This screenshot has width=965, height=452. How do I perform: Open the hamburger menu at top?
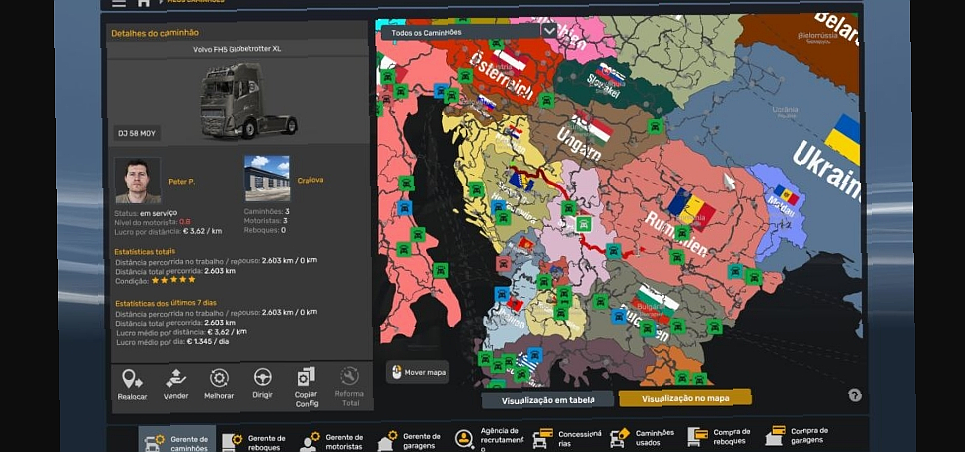119,3
